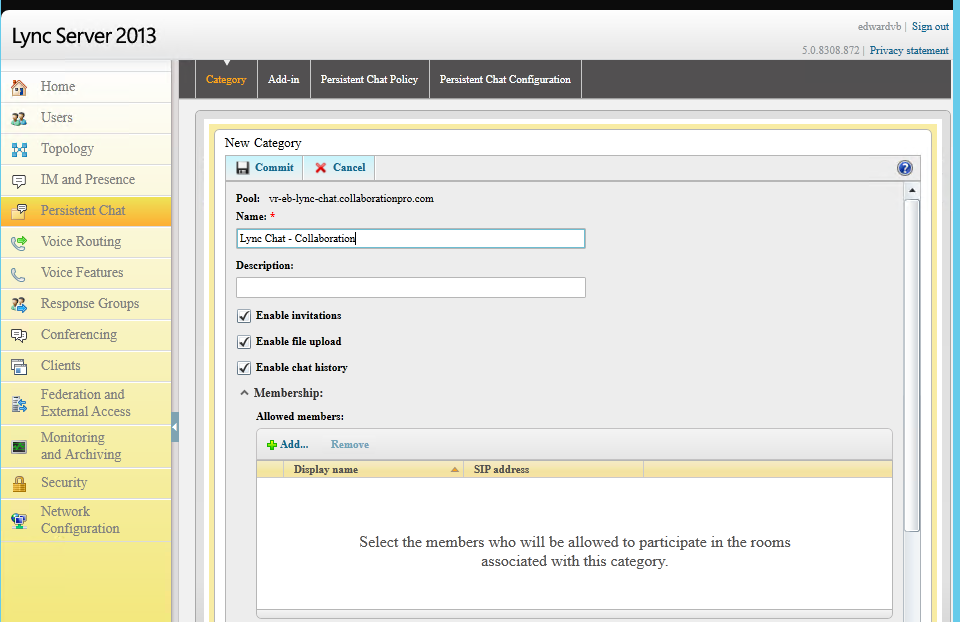Click the Security padlock icon
The height and width of the screenshot is (622, 960).
(x=19, y=484)
